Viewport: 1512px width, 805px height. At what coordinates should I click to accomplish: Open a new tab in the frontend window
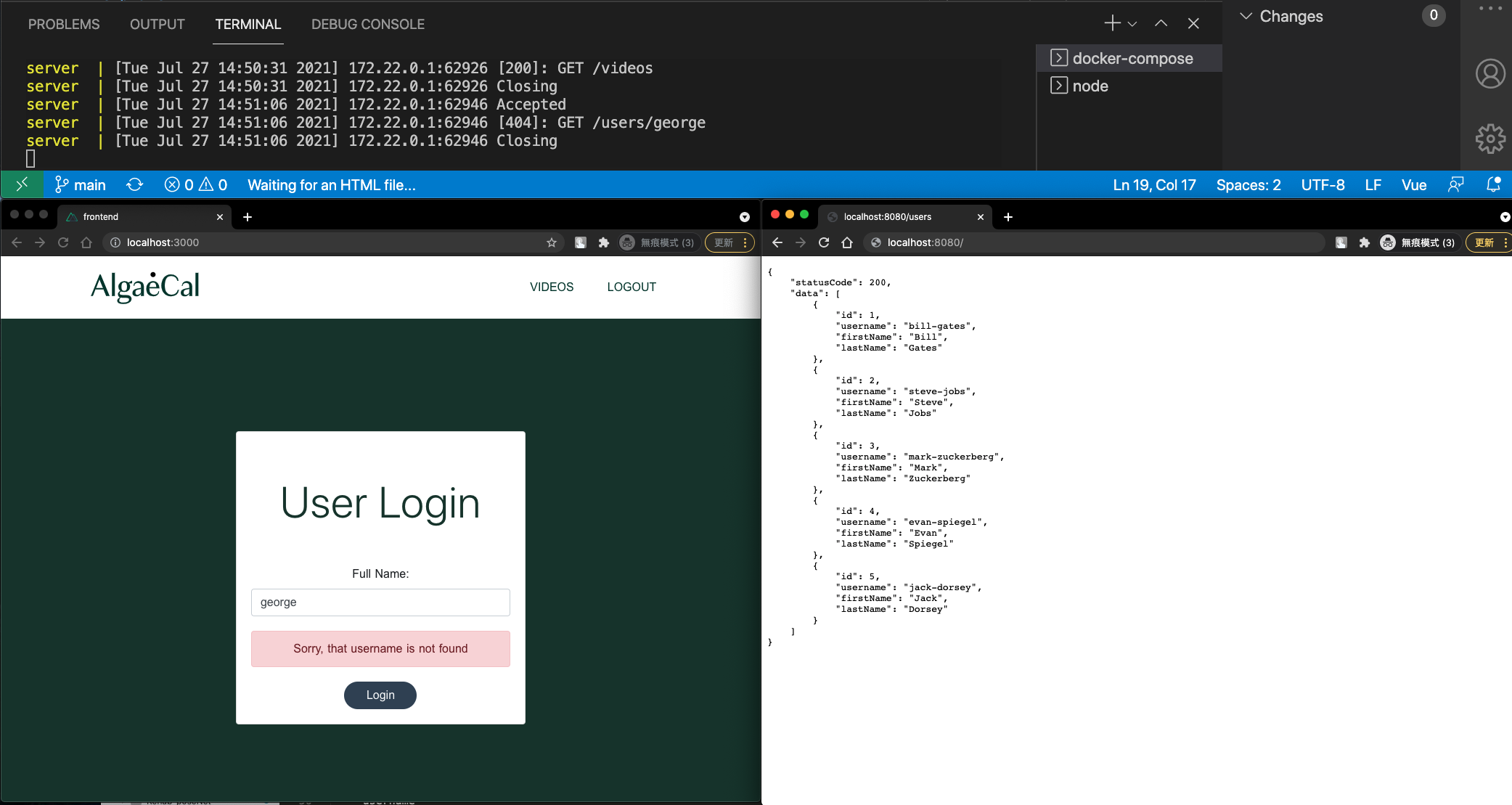click(248, 217)
